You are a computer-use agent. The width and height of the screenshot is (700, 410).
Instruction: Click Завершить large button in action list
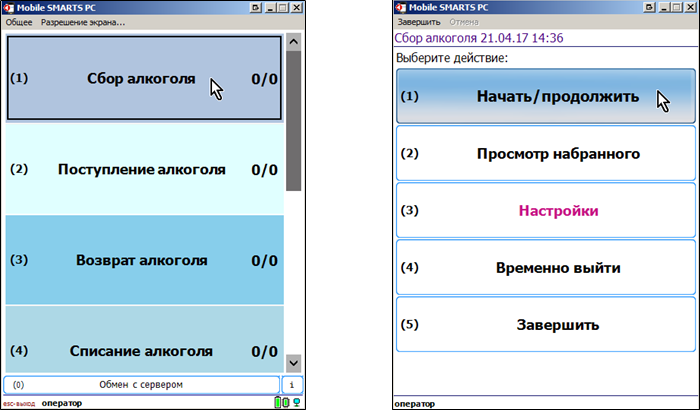[546, 325]
